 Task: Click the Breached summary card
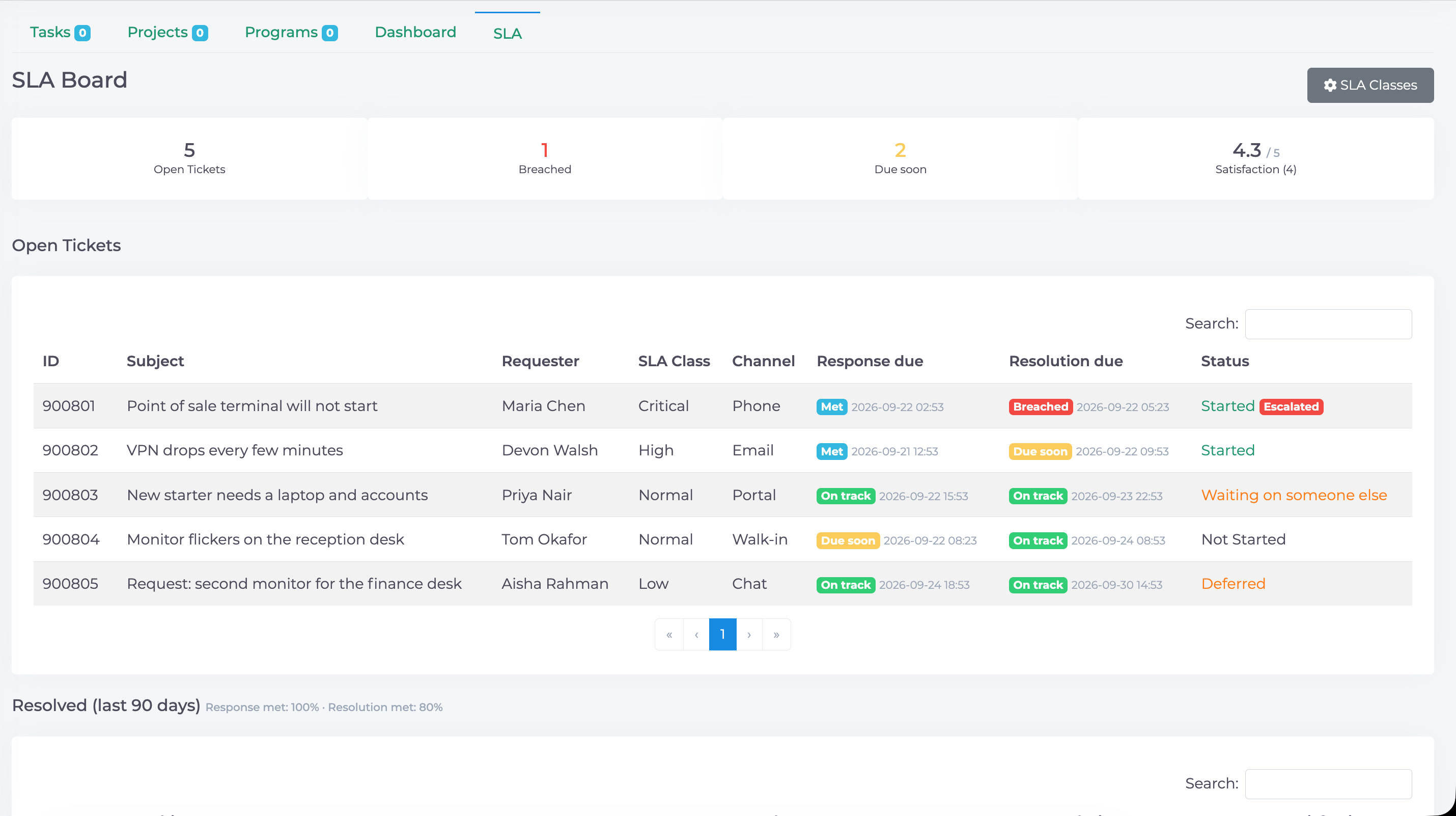(545, 159)
